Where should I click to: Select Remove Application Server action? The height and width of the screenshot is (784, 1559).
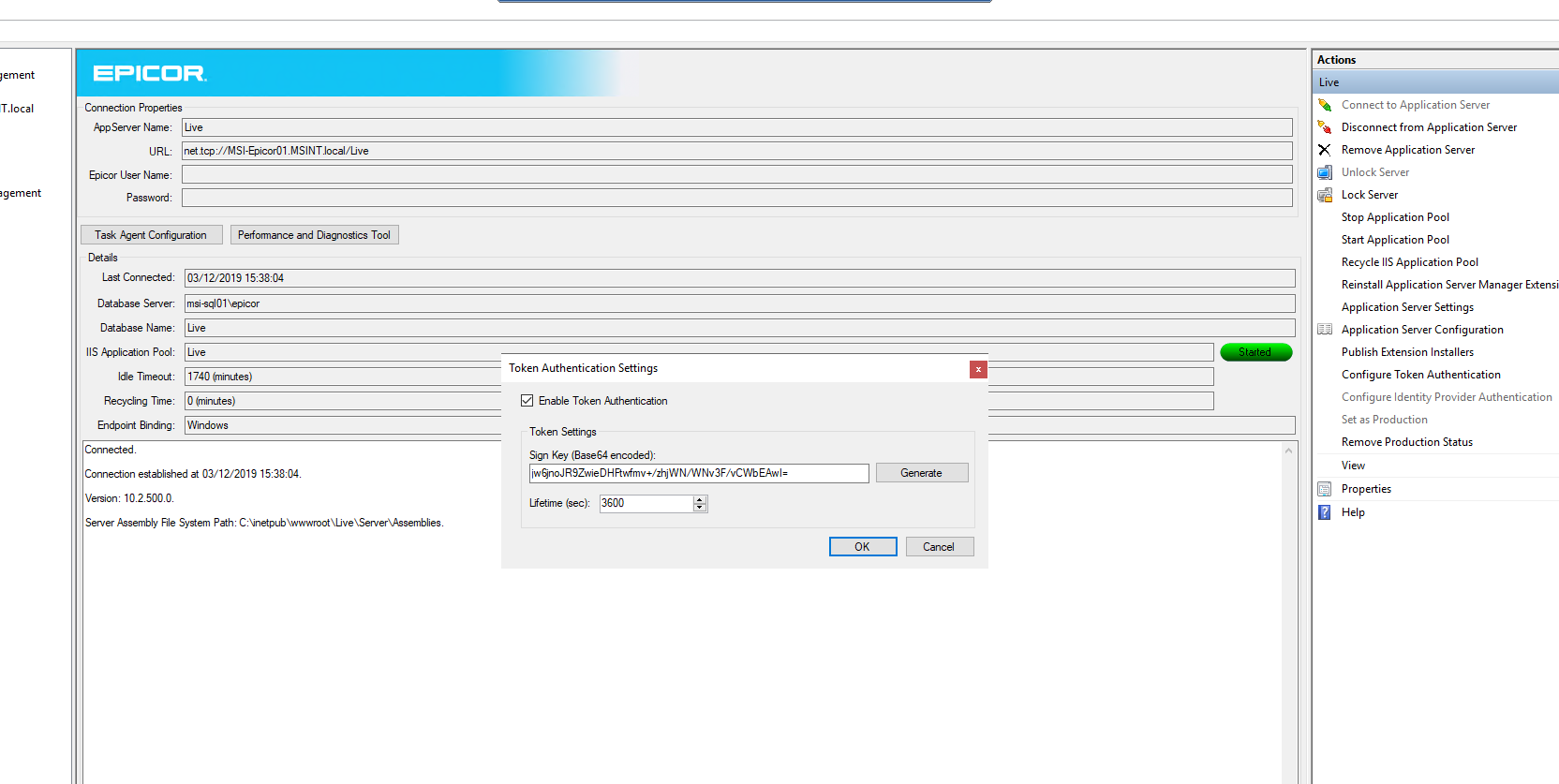pos(1408,150)
